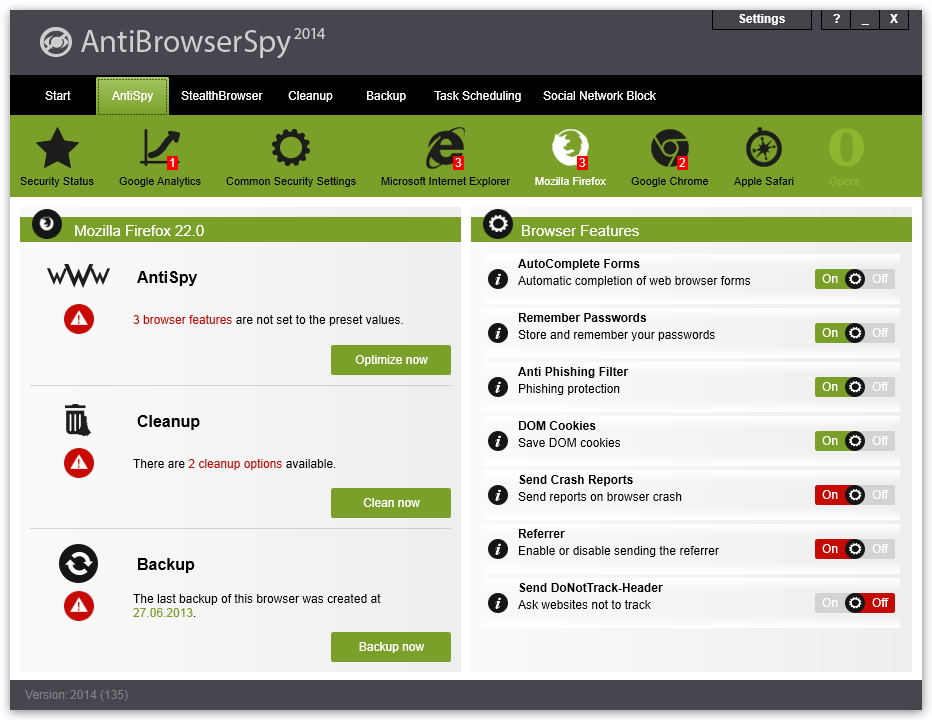Open the Task Scheduling tab
The height and width of the screenshot is (720, 932).
477,96
